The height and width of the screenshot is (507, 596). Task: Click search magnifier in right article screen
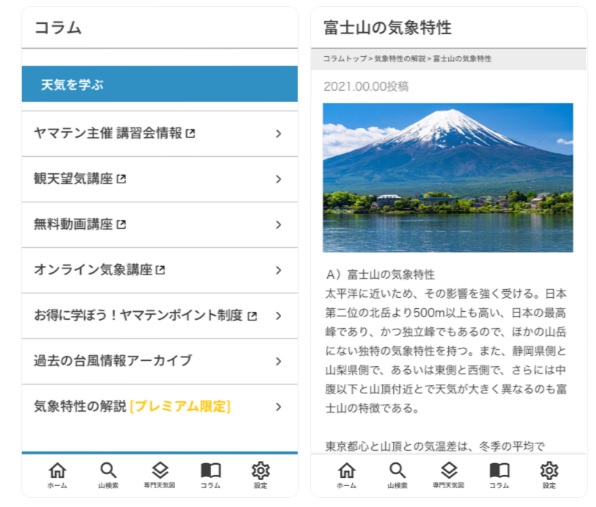398,471
